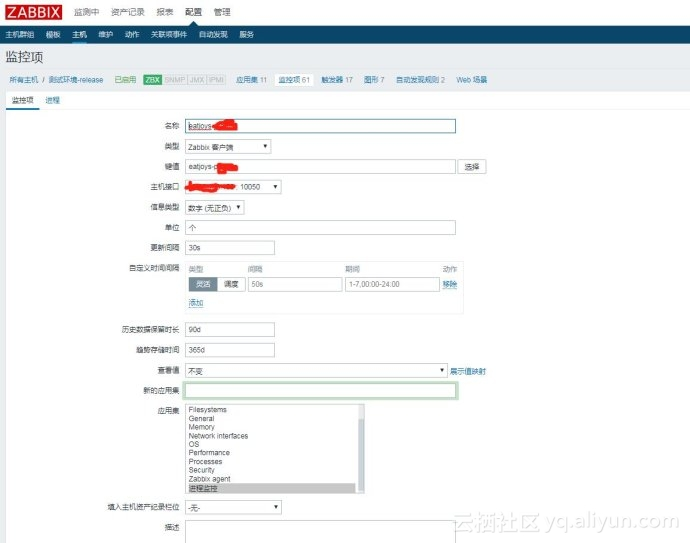Select the 灵活 interval type toggle
Viewport: 690px width, 543px height.
tap(203, 284)
